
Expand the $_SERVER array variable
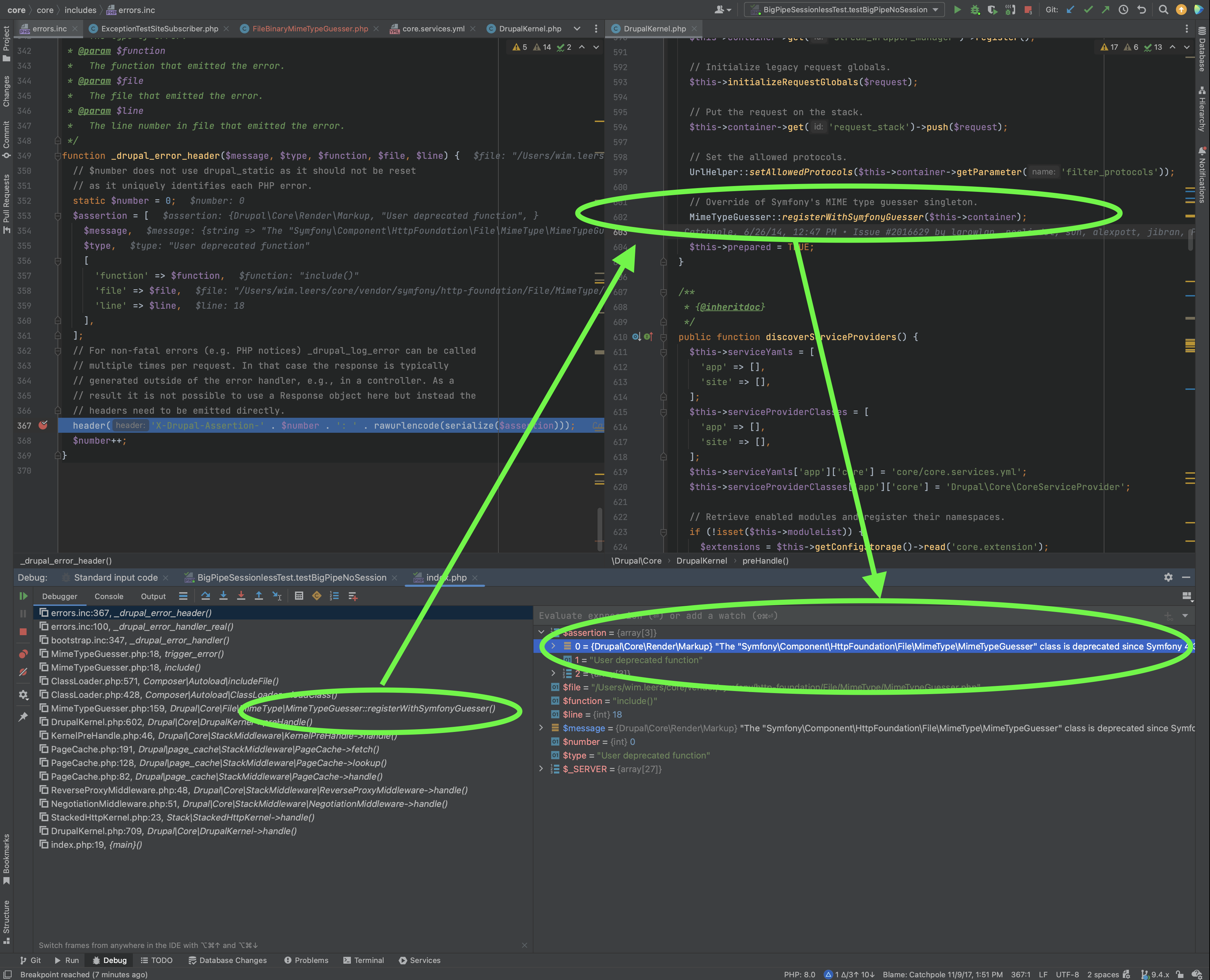pyautogui.click(x=541, y=769)
